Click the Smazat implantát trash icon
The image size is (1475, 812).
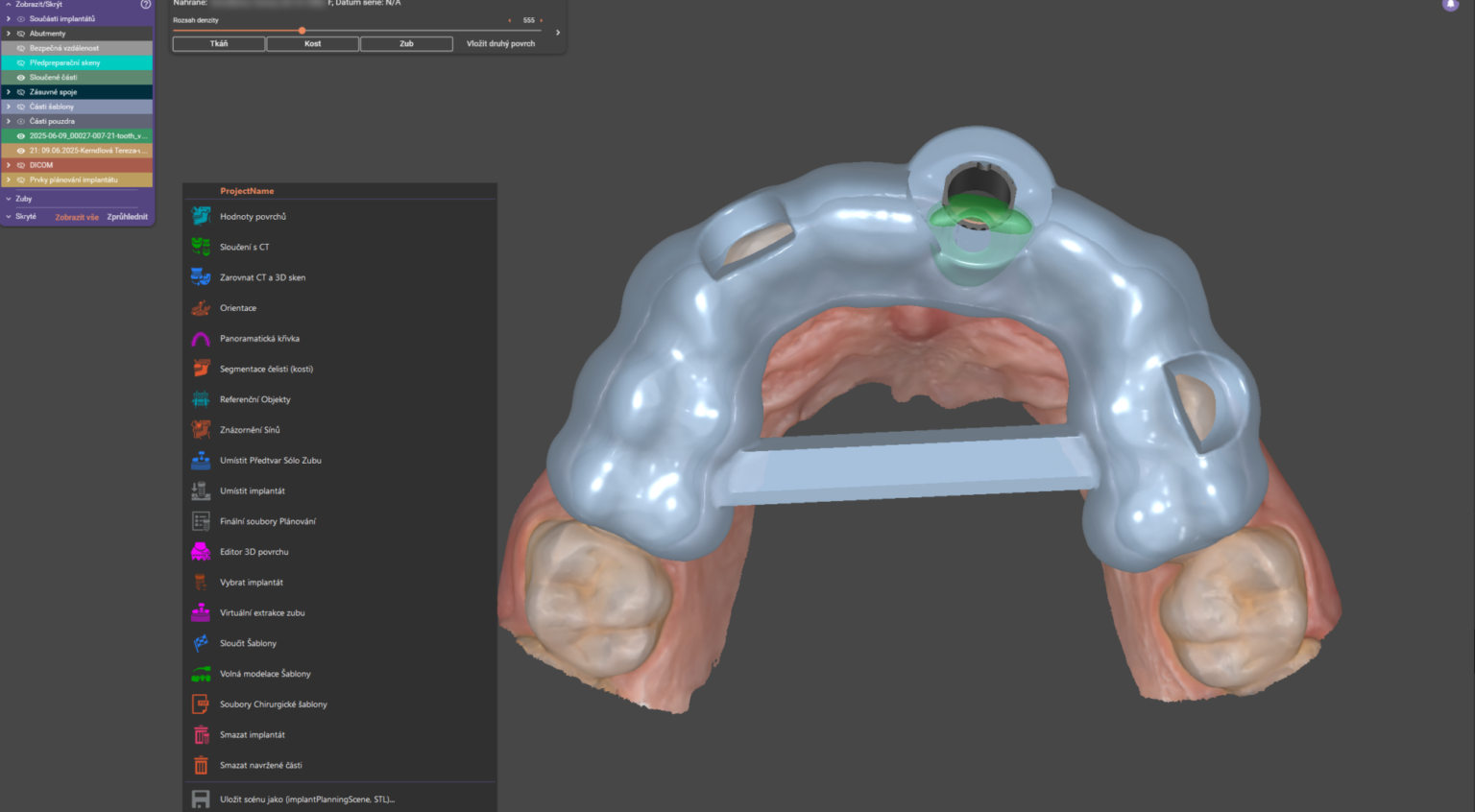pyautogui.click(x=201, y=735)
